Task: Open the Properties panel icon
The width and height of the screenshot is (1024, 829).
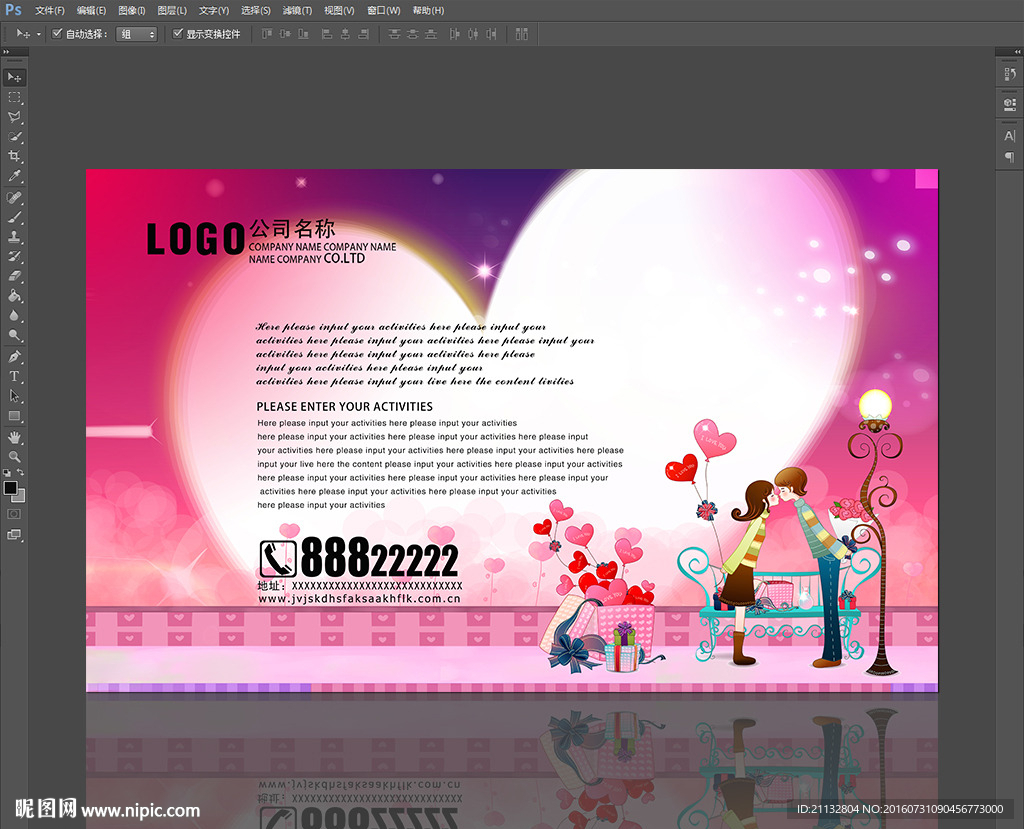Action: (x=1010, y=104)
